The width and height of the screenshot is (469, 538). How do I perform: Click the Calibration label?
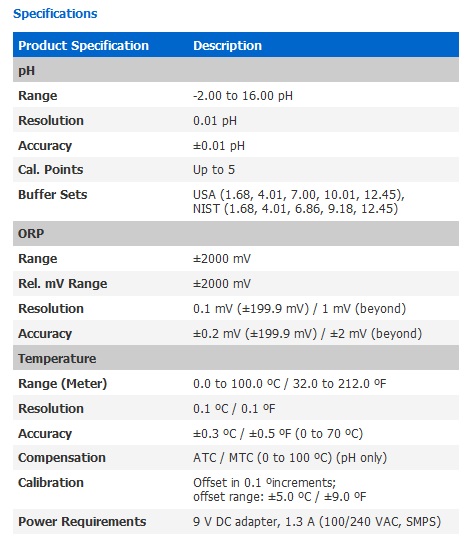coord(51,483)
